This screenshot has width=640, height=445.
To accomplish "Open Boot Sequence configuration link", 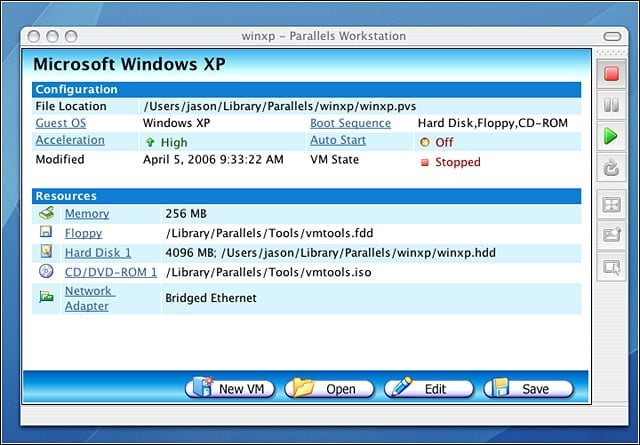I will pos(350,123).
